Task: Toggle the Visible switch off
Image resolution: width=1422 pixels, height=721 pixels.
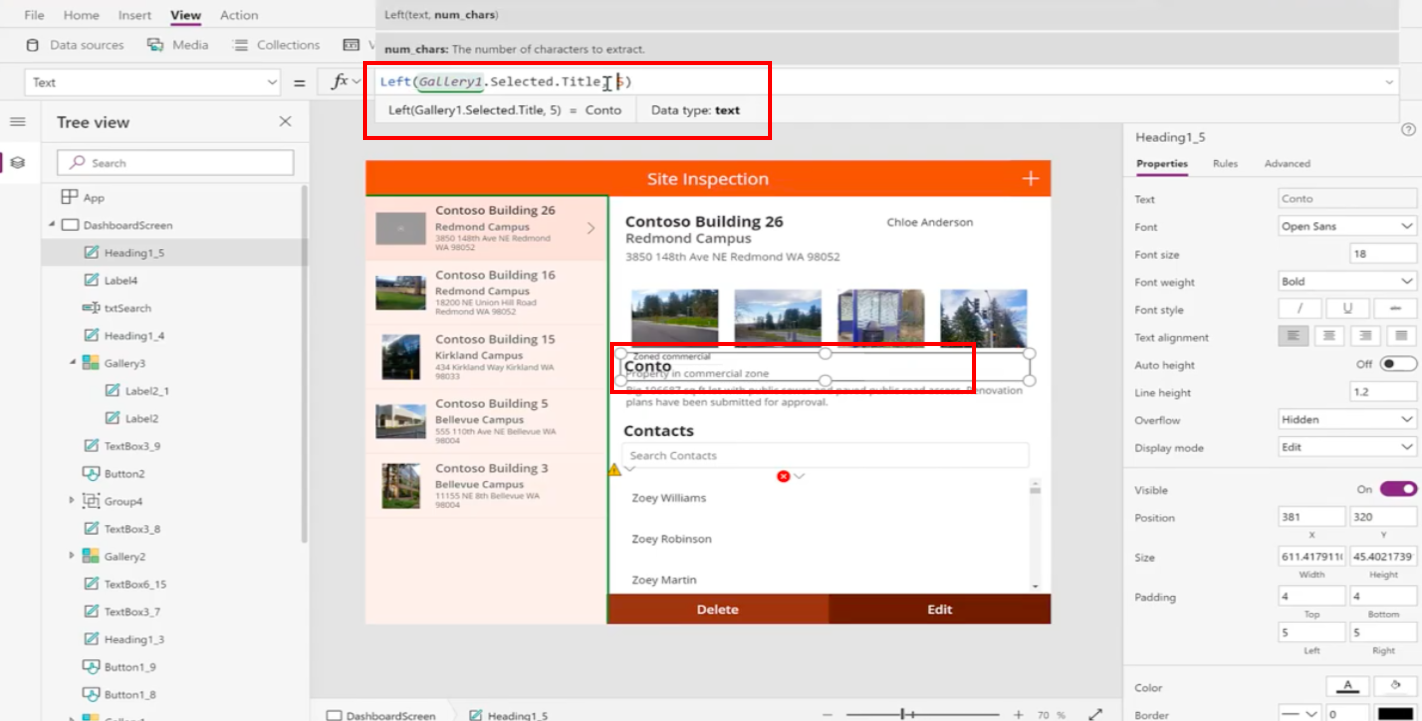Action: [1398, 489]
